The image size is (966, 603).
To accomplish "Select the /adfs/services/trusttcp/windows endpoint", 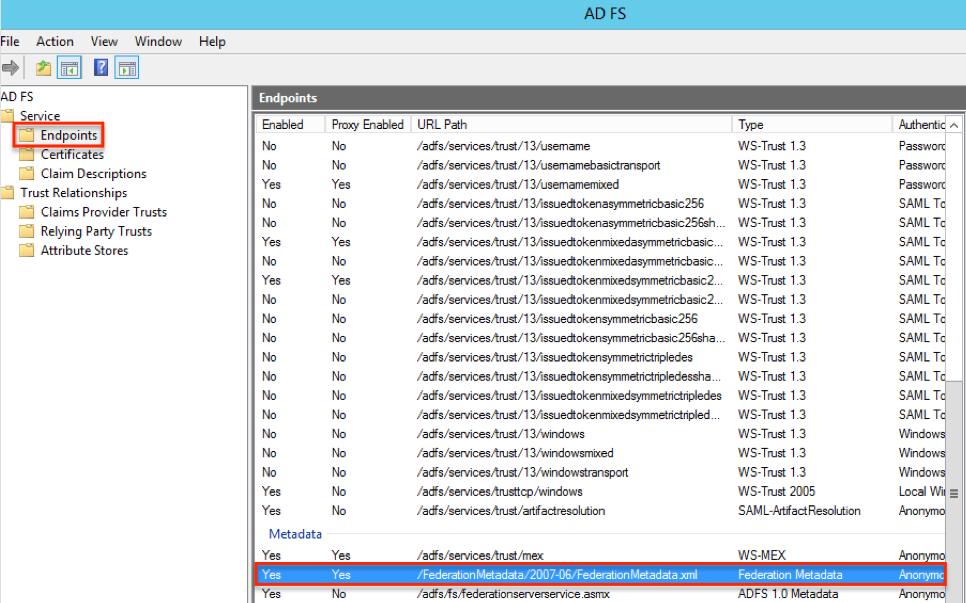I will [x=601, y=492].
